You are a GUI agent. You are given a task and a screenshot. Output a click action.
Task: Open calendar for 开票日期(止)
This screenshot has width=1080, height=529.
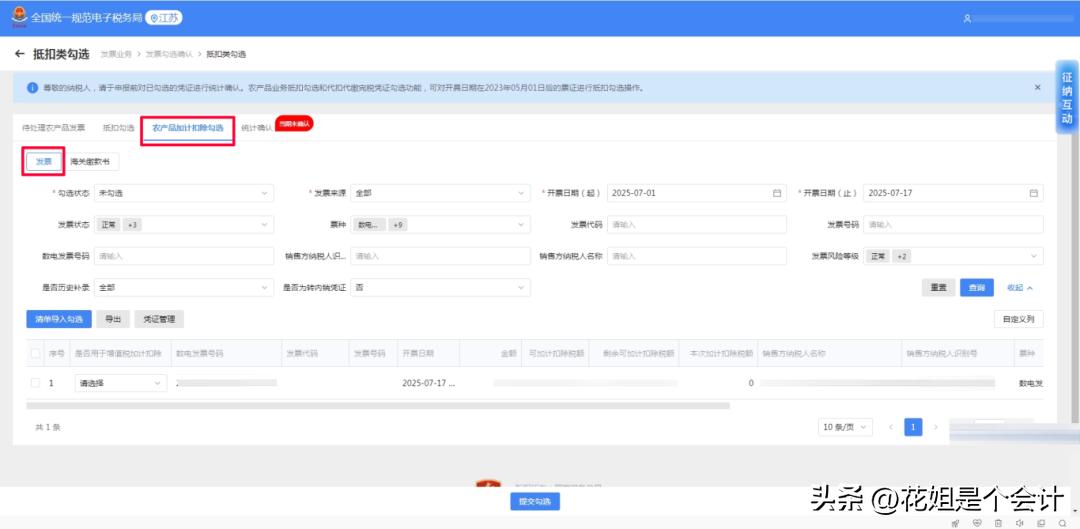point(1033,194)
